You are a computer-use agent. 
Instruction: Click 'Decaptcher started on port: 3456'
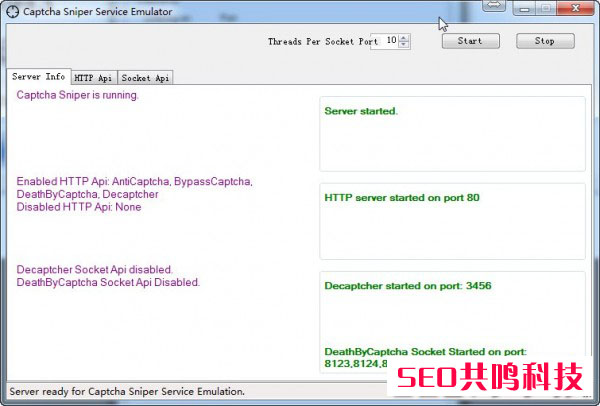coord(408,286)
